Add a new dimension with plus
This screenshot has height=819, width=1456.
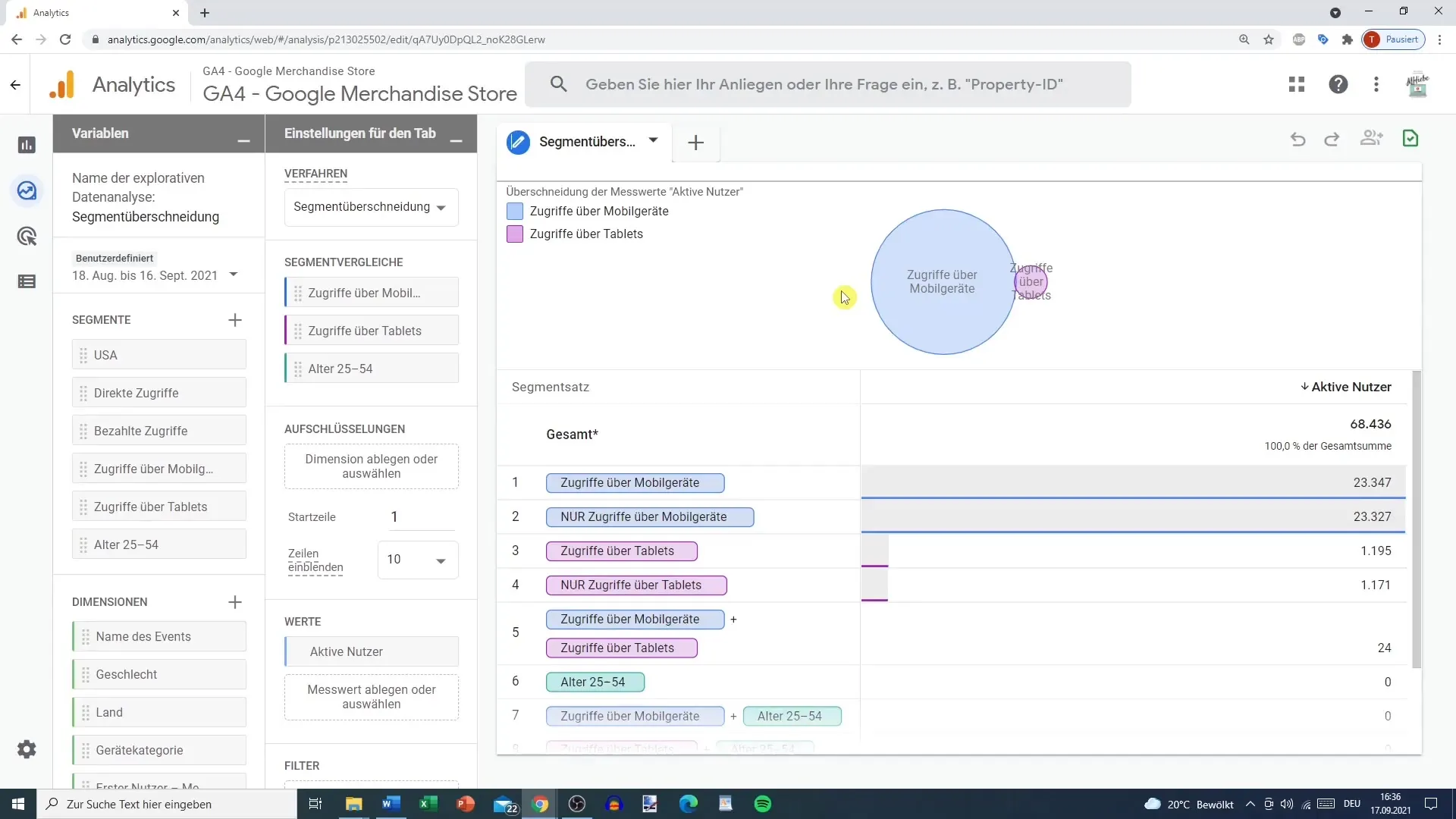click(x=235, y=602)
